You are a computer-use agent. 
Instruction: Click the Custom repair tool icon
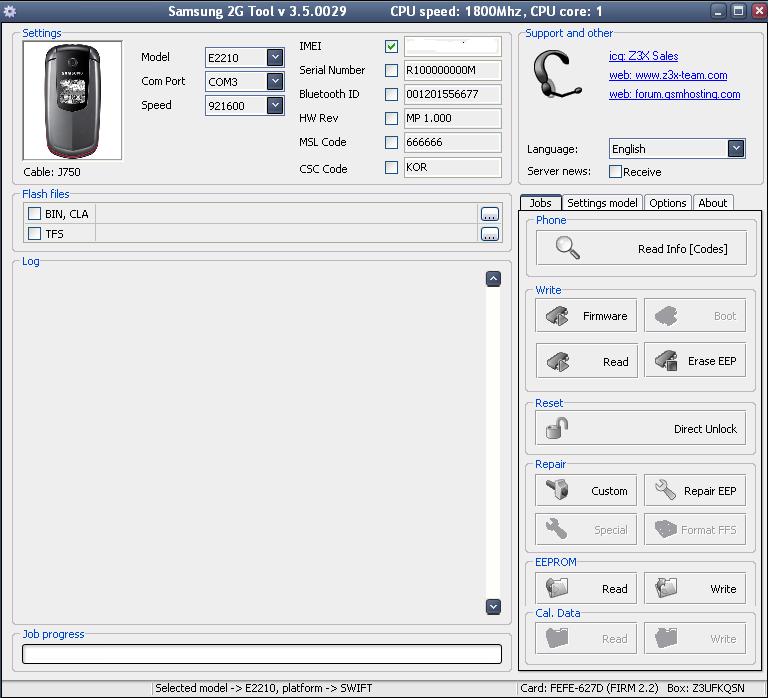(x=557, y=490)
